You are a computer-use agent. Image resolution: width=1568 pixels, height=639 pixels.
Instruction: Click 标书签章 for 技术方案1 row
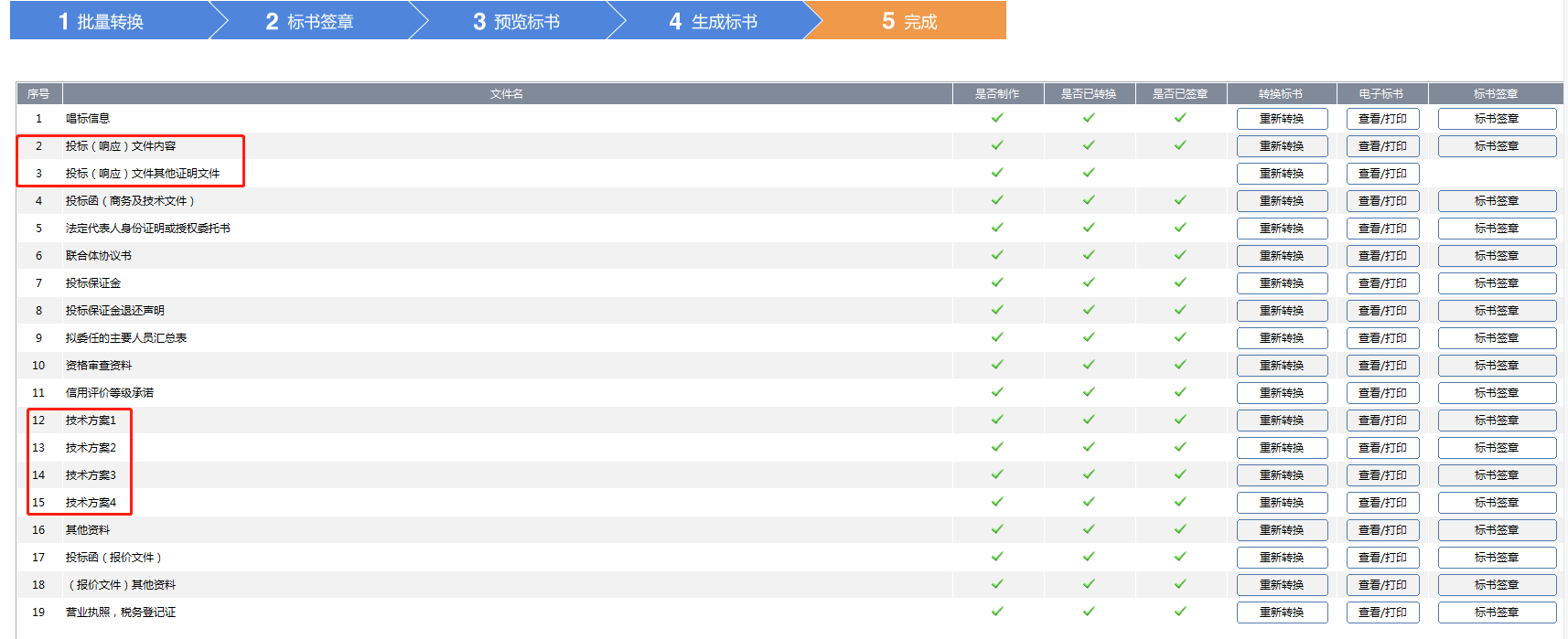pos(1497,421)
